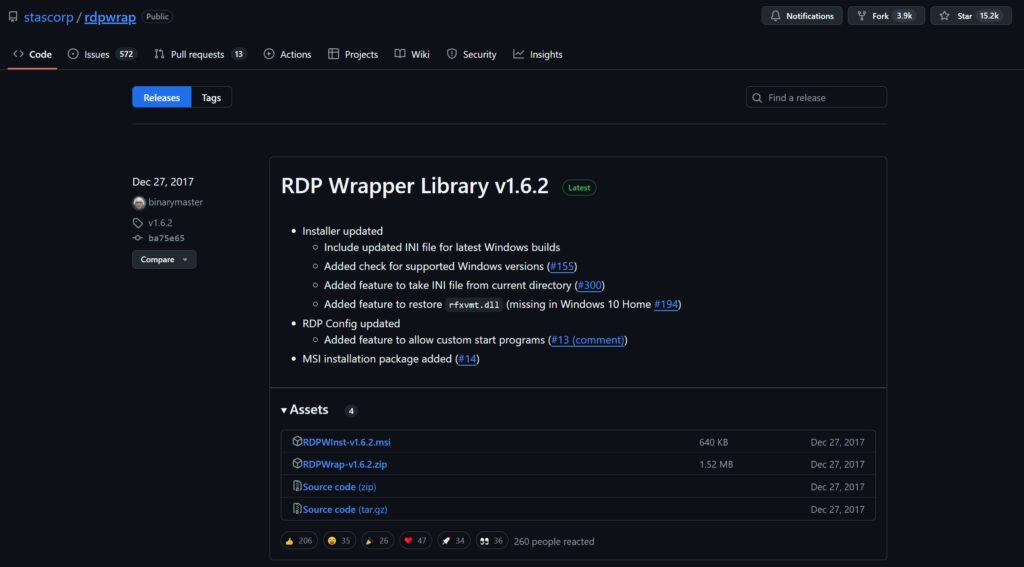Open the #13 (comment) link

click(588, 340)
